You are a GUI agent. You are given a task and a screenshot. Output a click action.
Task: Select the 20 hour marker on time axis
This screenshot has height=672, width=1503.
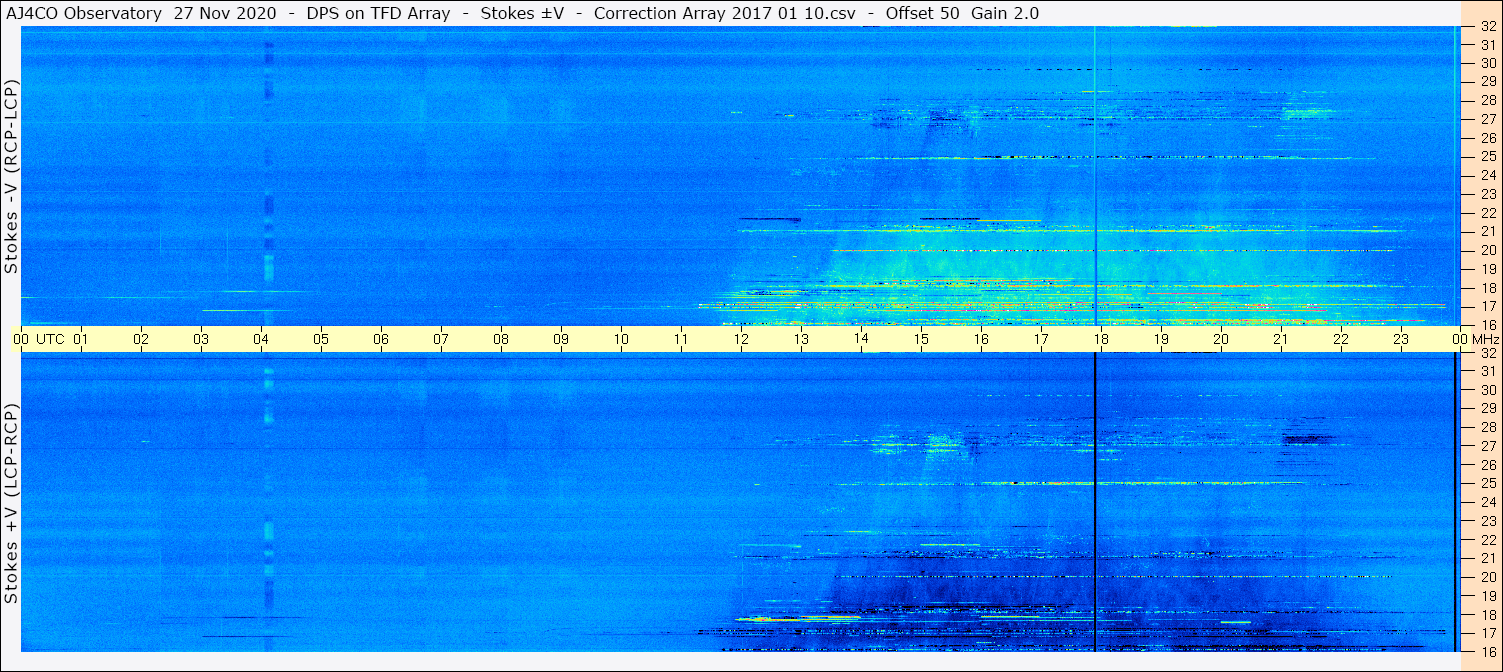[1221, 339]
